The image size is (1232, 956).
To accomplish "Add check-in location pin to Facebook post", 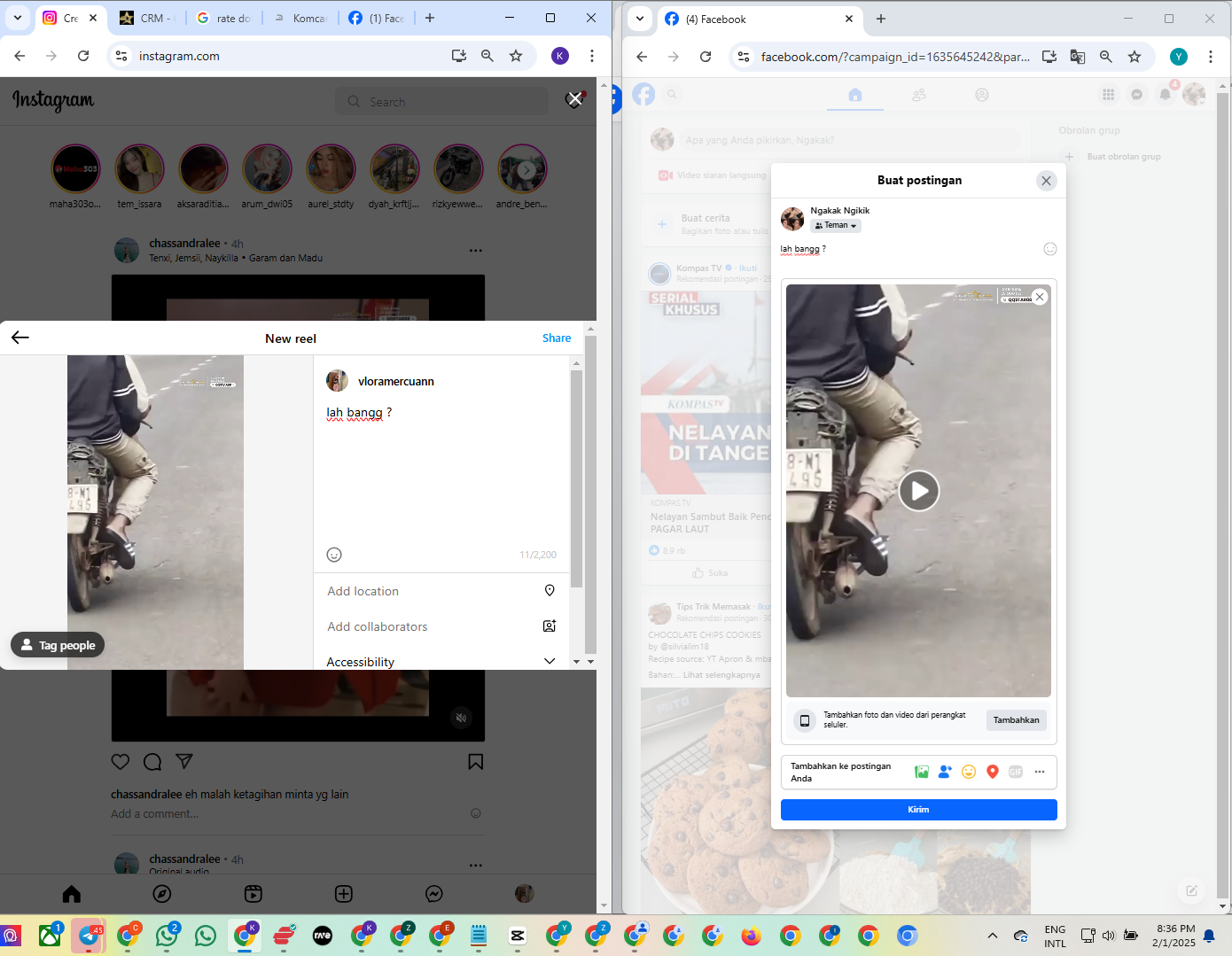I will [x=993, y=772].
